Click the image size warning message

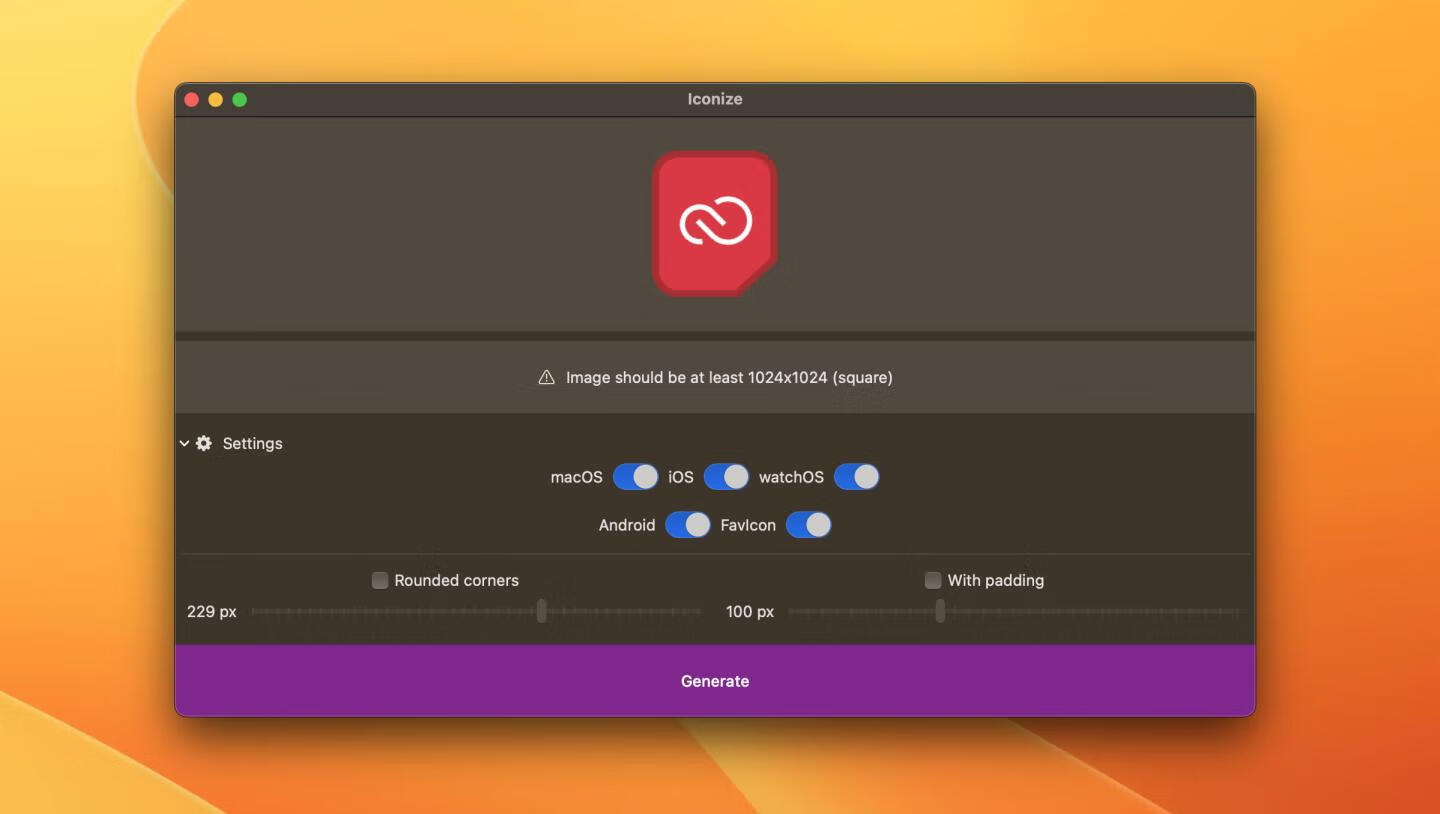729,377
